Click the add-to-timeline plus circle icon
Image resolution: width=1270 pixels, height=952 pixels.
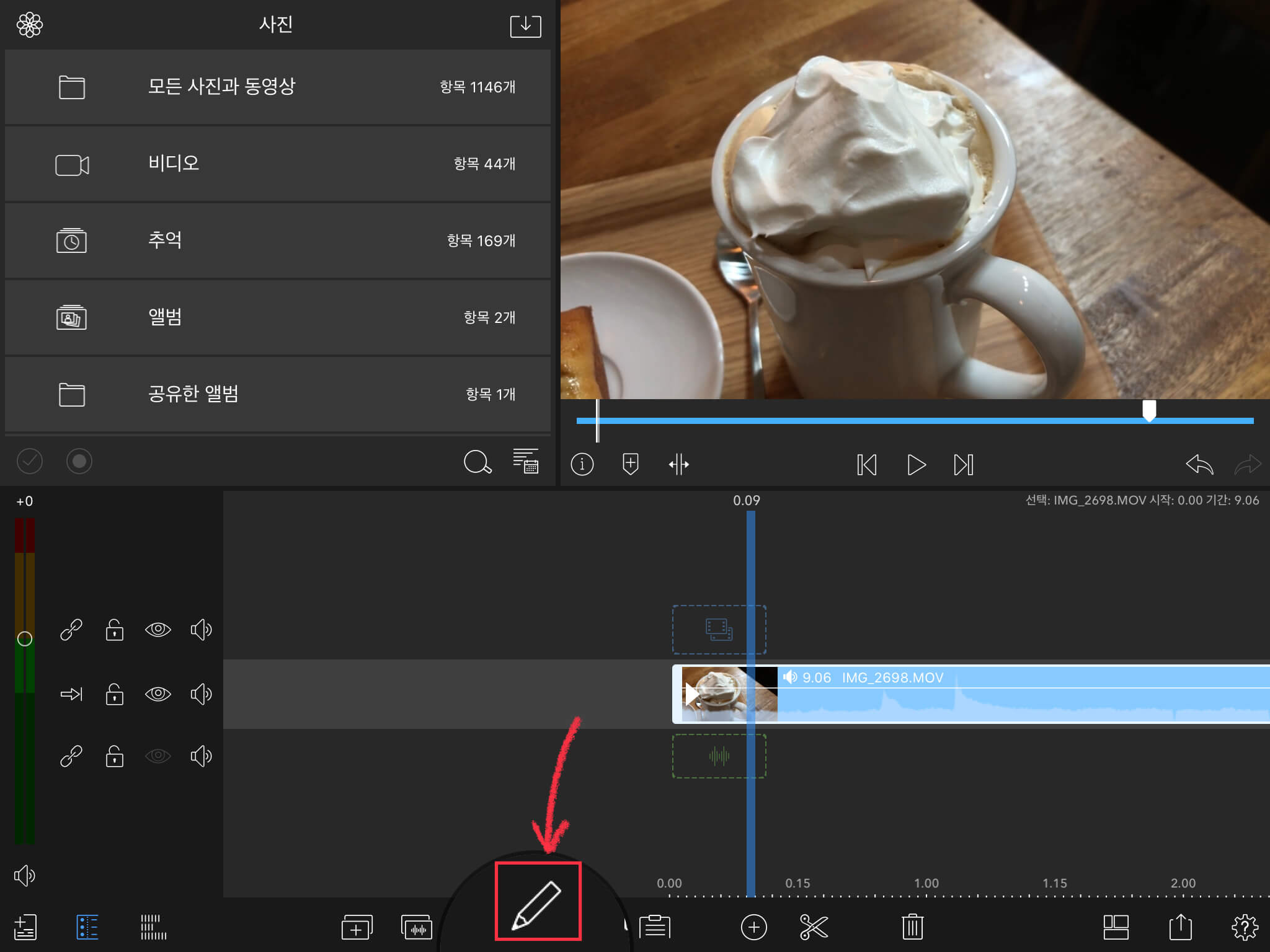[753, 927]
